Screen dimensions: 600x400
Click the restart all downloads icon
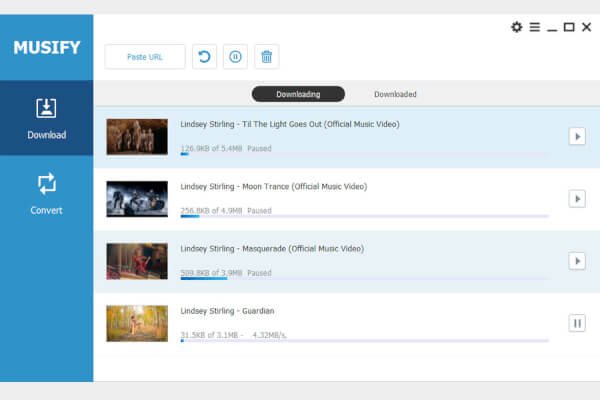click(x=204, y=57)
